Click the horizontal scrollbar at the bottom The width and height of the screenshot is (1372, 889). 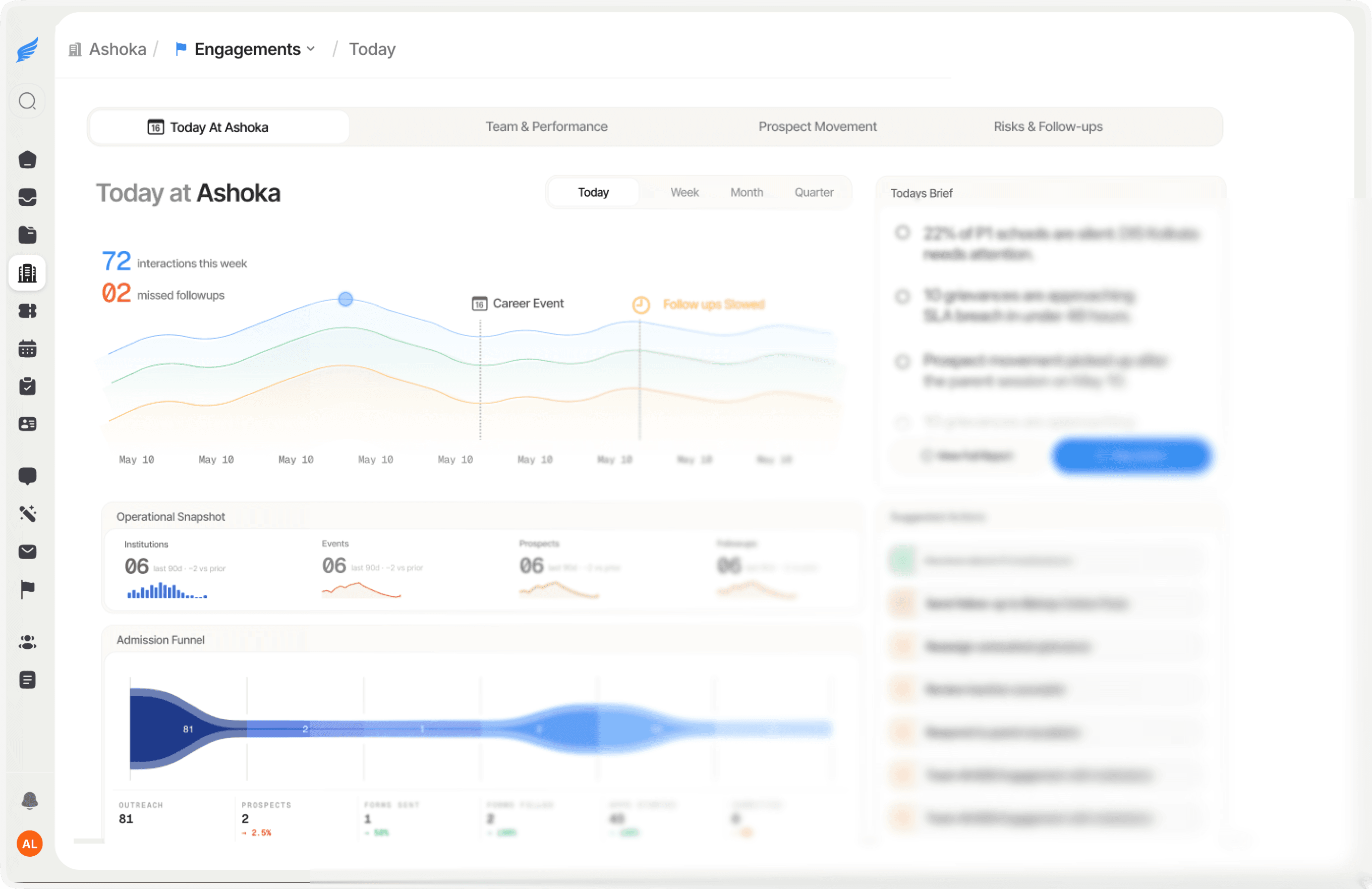click(162, 881)
